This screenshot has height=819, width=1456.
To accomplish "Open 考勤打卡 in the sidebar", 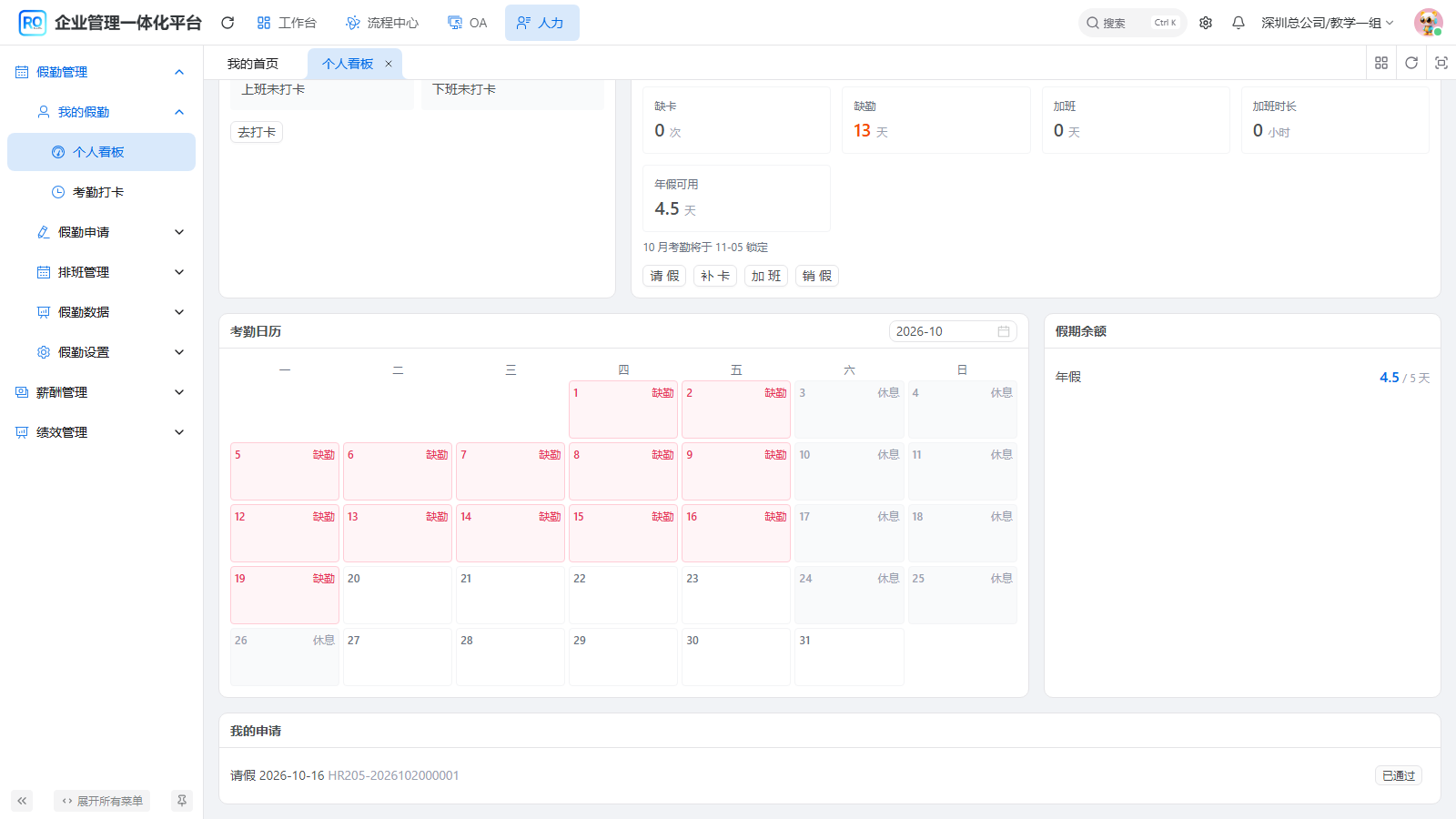I will pyautogui.click(x=101, y=192).
